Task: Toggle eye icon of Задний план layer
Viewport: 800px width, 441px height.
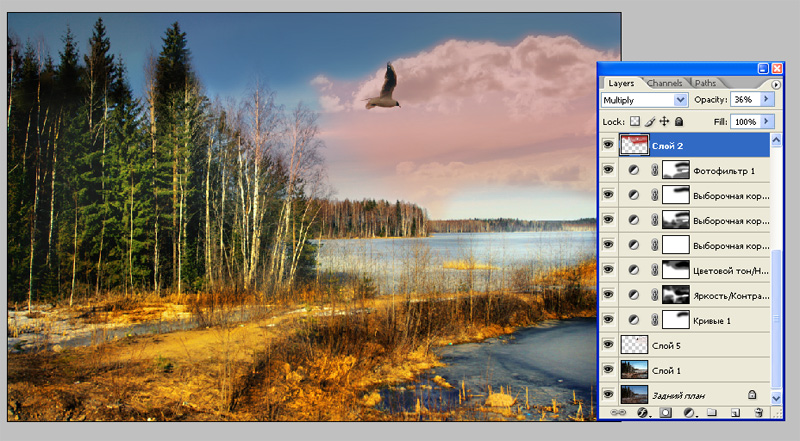Action: (608, 395)
